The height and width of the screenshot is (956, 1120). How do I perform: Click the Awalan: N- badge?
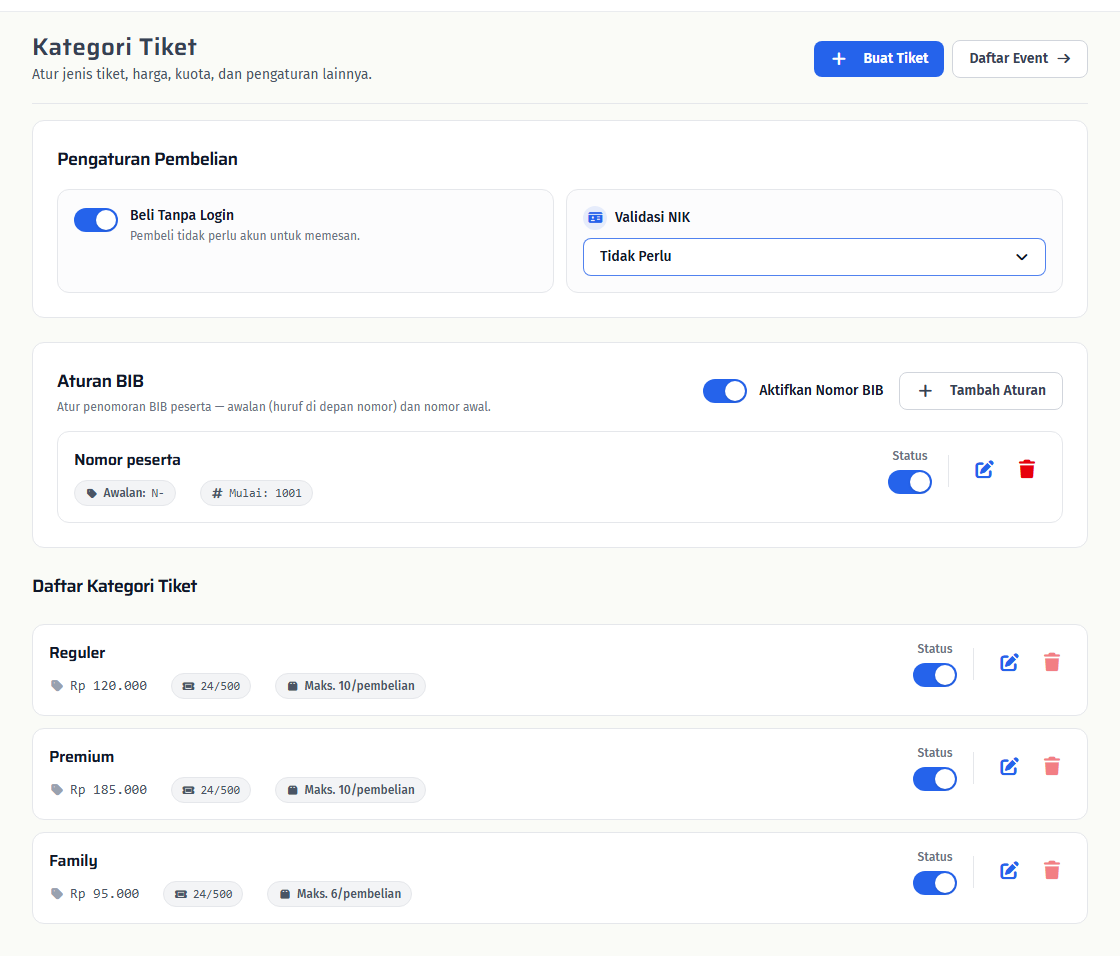[x=125, y=493]
